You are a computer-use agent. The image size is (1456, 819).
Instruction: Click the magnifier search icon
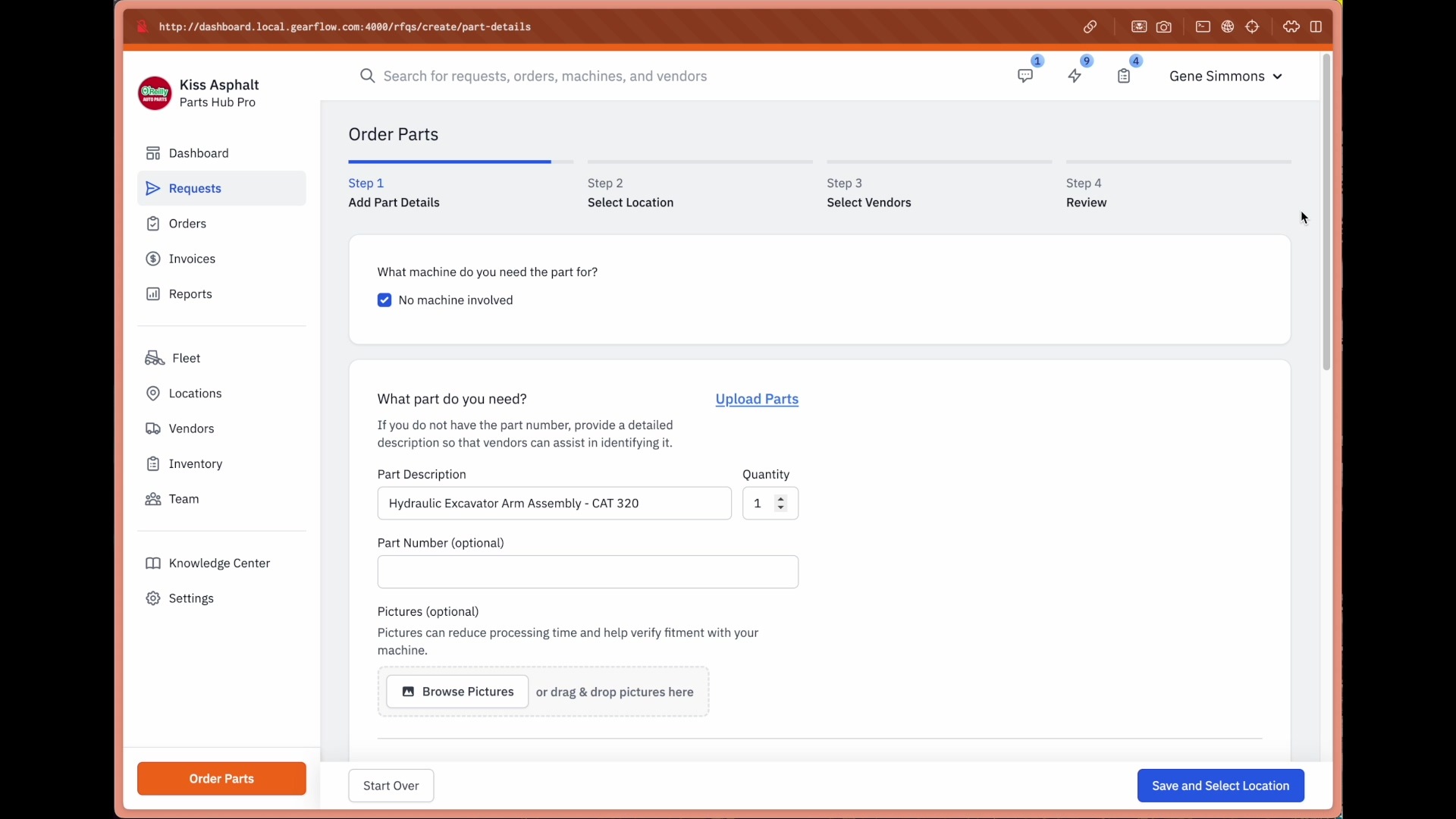tap(368, 76)
